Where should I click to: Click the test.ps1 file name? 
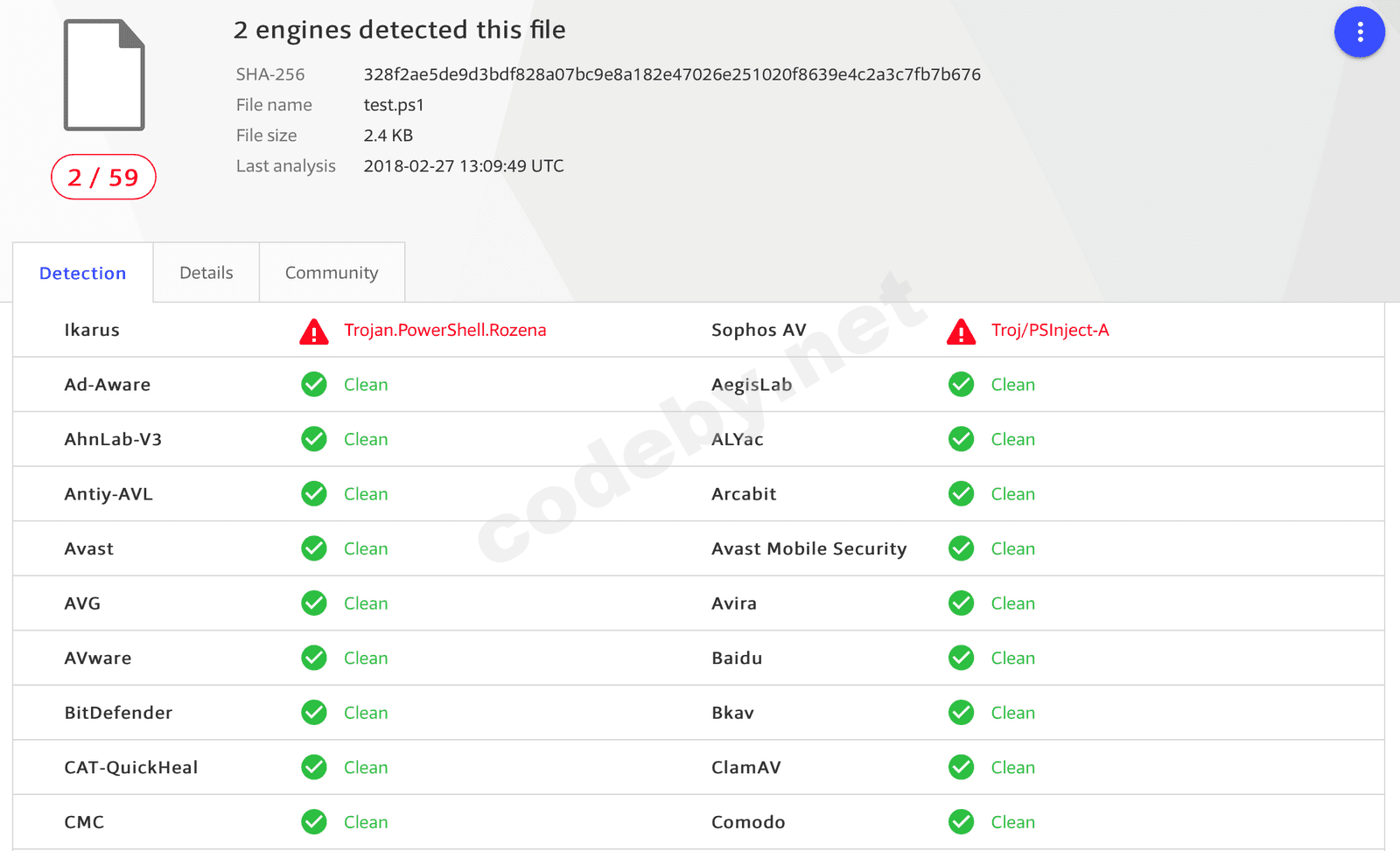click(394, 105)
